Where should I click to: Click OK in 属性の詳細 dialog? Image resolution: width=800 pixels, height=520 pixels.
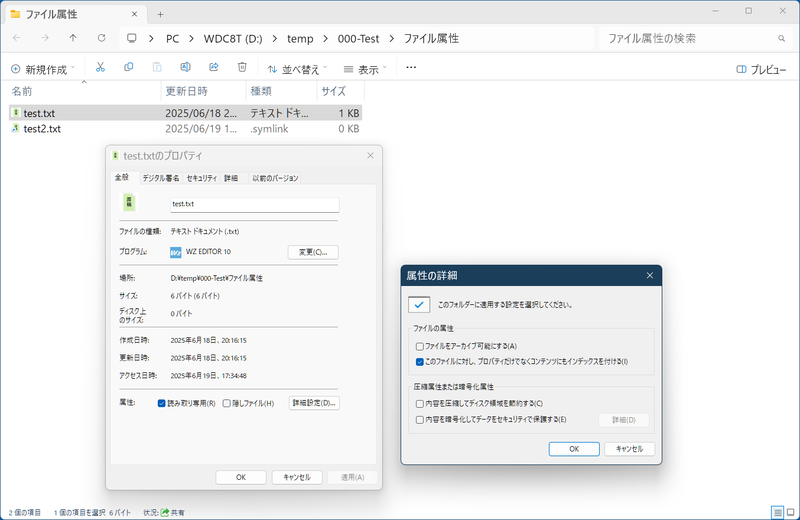(x=574, y=449)
